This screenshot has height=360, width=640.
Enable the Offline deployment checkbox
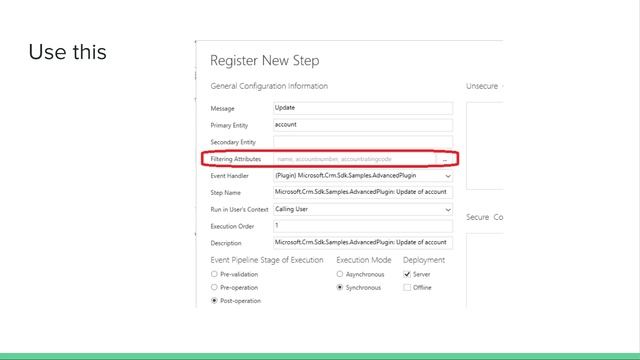point(407,287)
